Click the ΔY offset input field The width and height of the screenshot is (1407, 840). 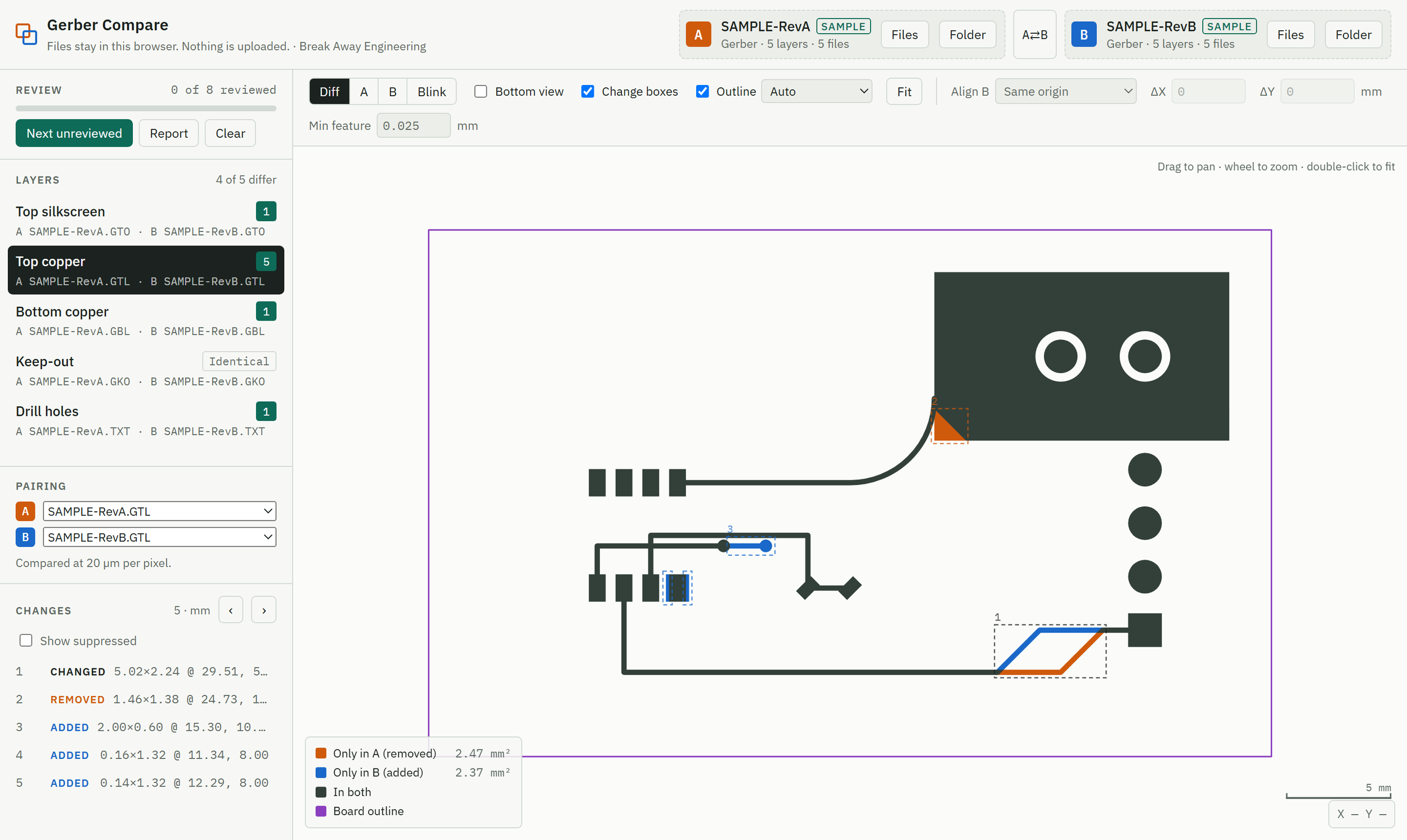1317,91
